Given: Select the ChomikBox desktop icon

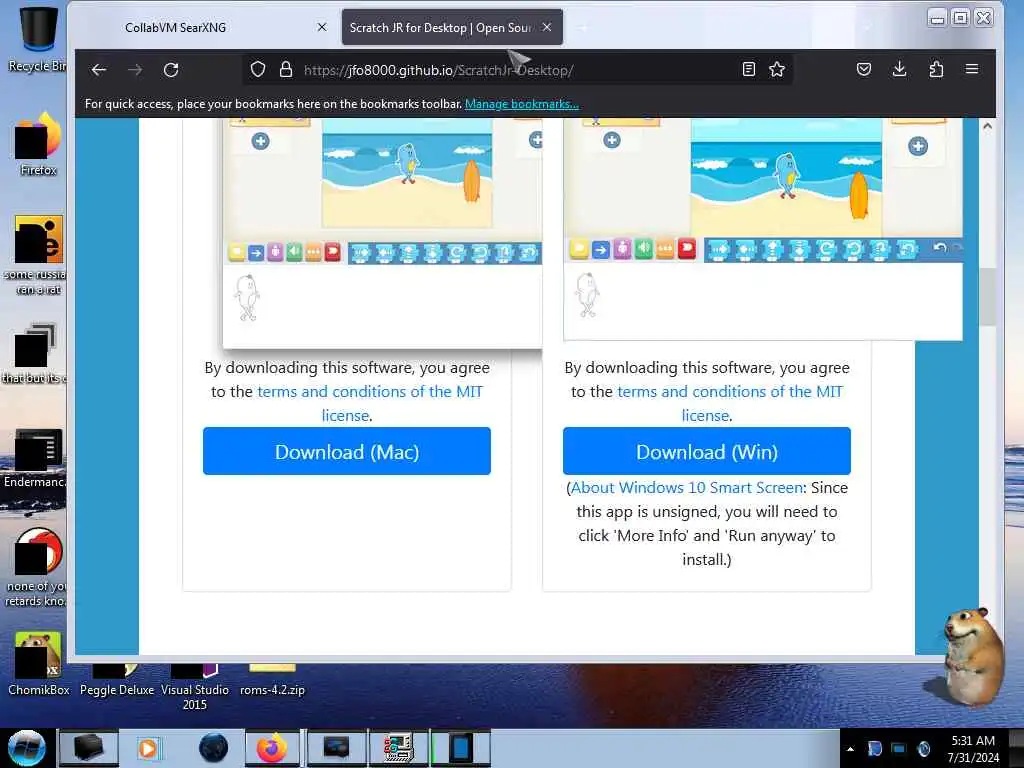Looking at the screenshot, I should (39, 664).
